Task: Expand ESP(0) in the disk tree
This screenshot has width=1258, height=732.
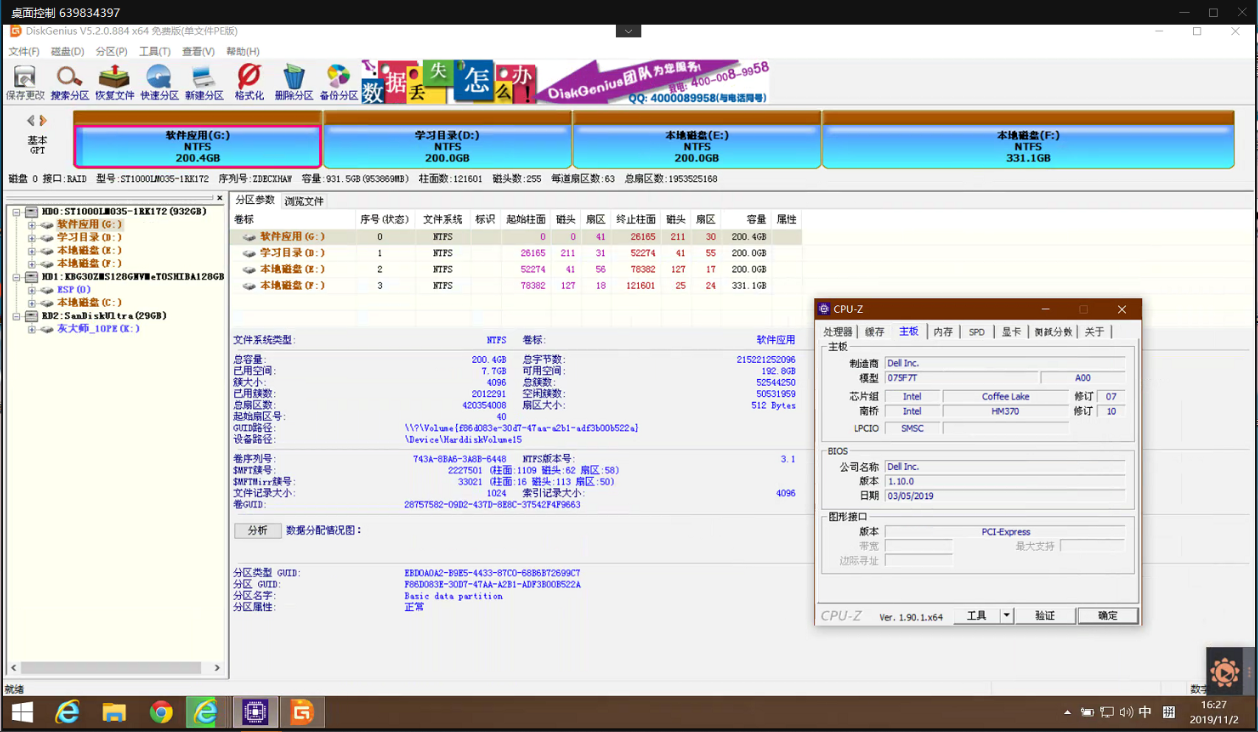Action: pyautogui.click(x=32, y=290)
